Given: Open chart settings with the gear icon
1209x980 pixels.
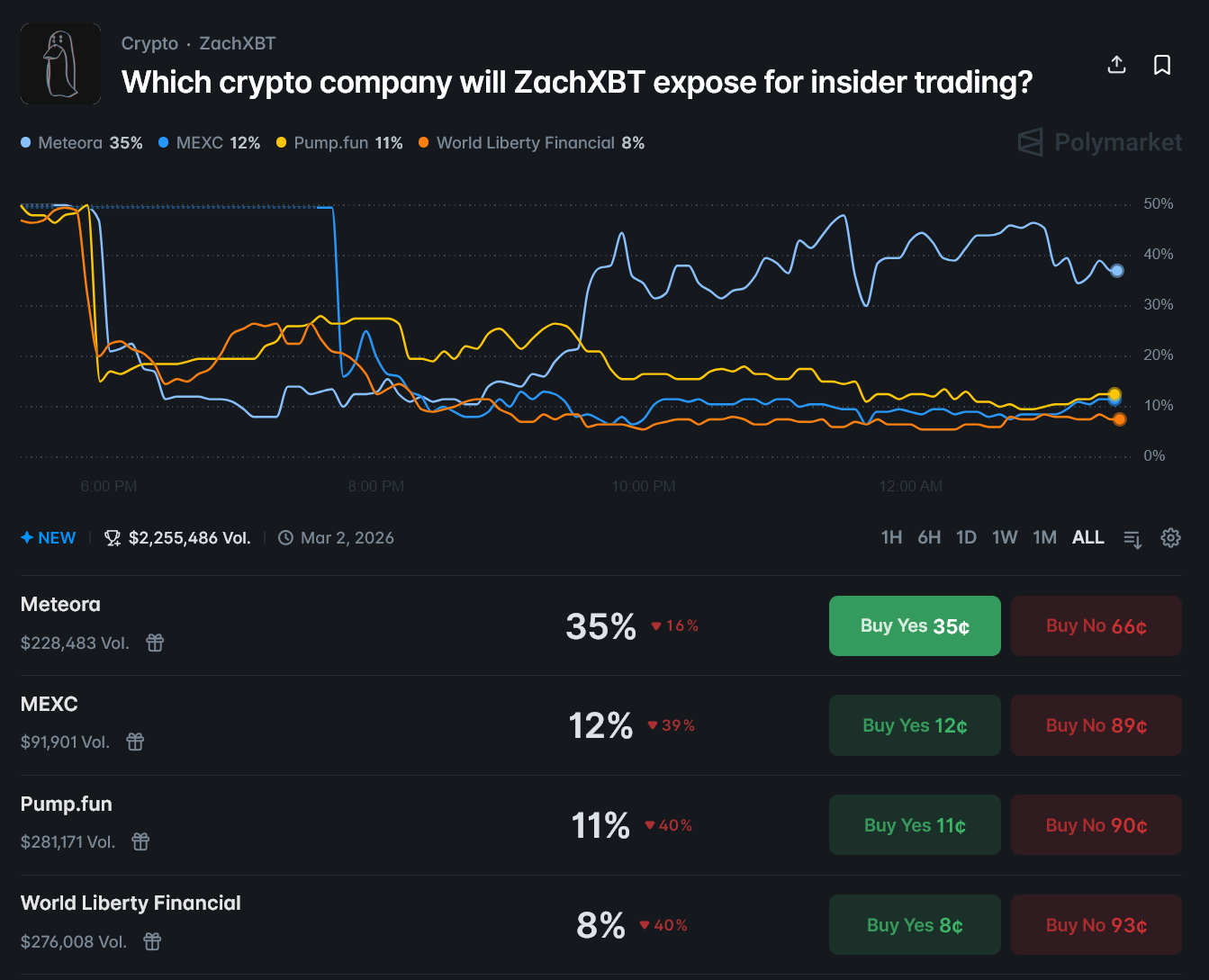Looking at the screenshot, I should tap(1170, 537).
